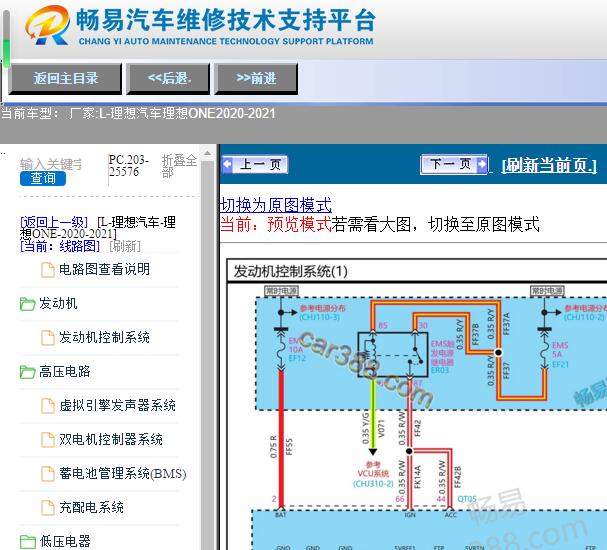
Task: Click 折叠全部 to collapse all
Action: 179,166
